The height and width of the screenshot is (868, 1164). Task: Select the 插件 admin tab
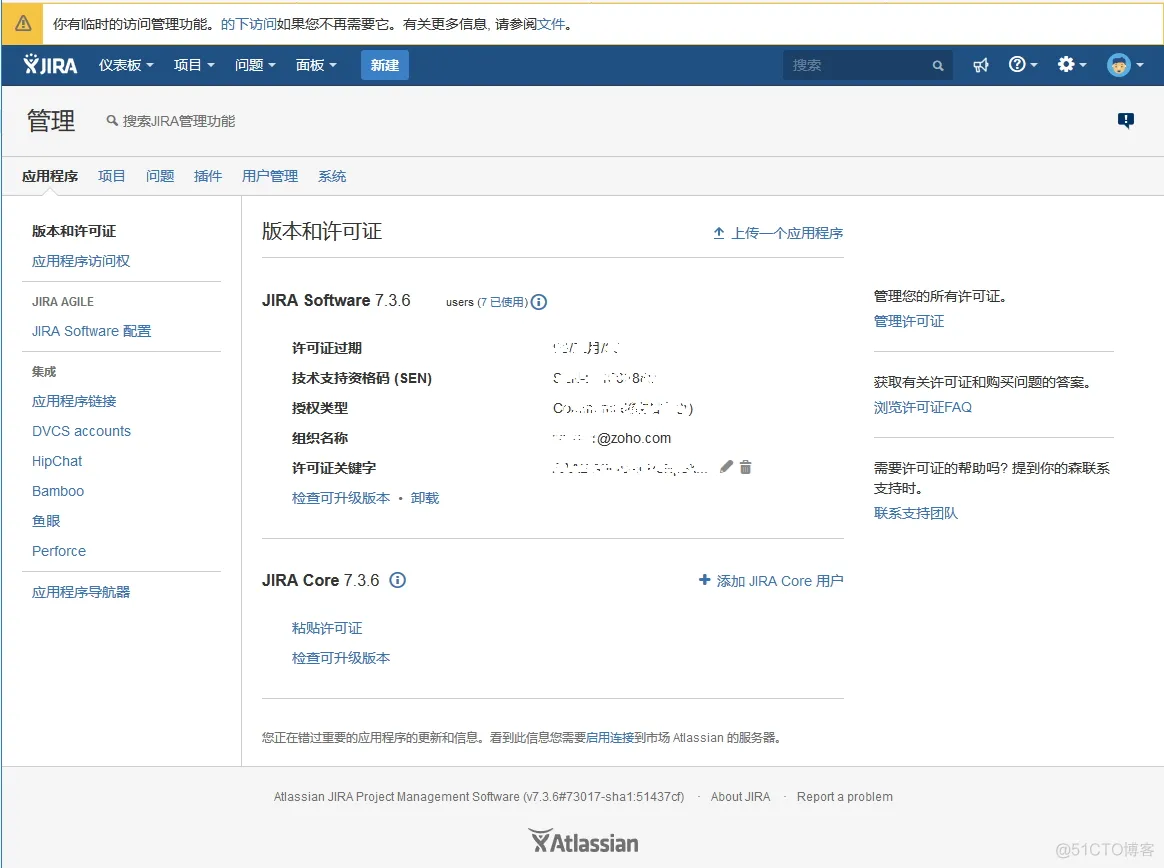pyautogui.click(x=208, y=176)
